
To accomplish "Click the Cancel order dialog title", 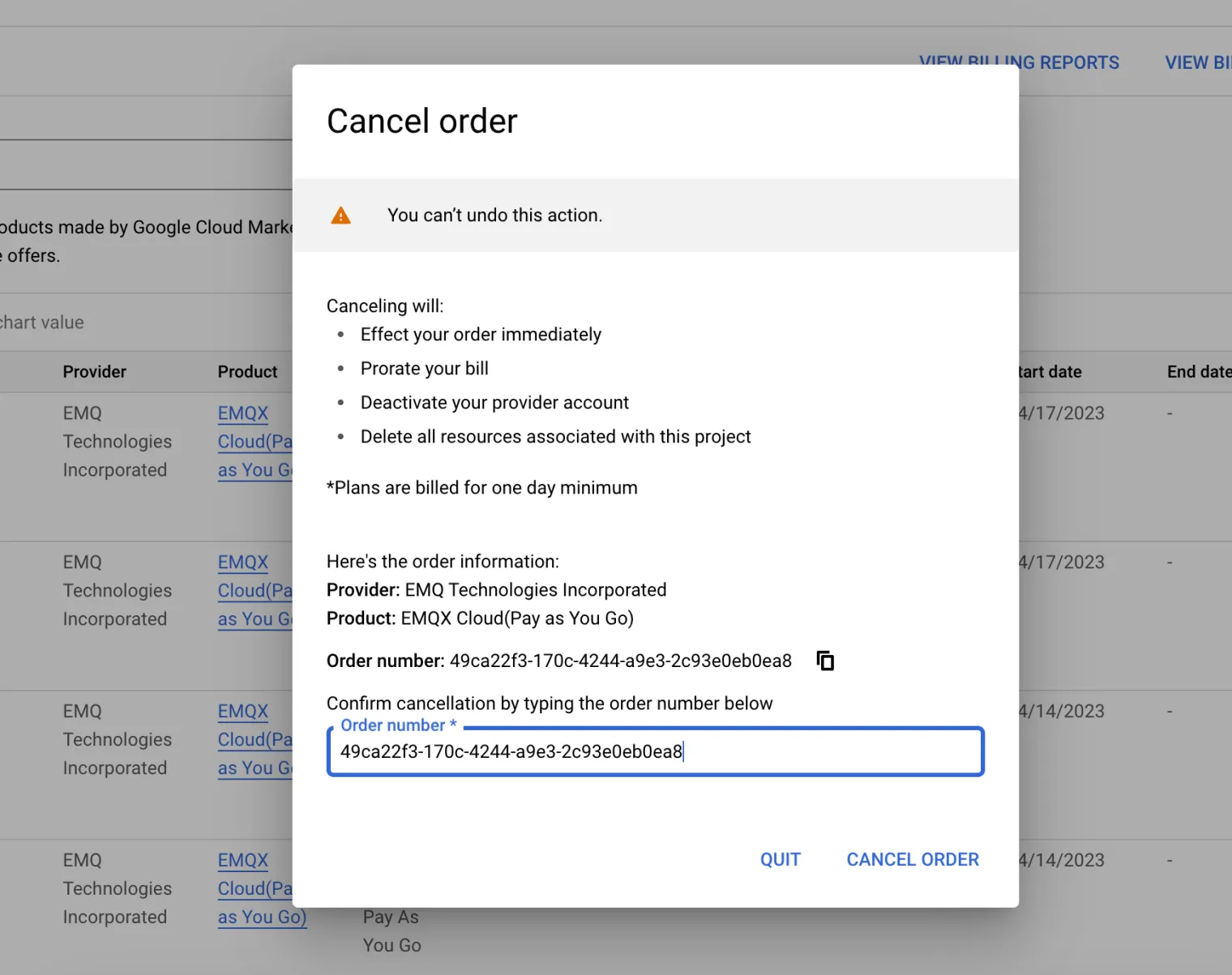I will click(x=421, y=122).
